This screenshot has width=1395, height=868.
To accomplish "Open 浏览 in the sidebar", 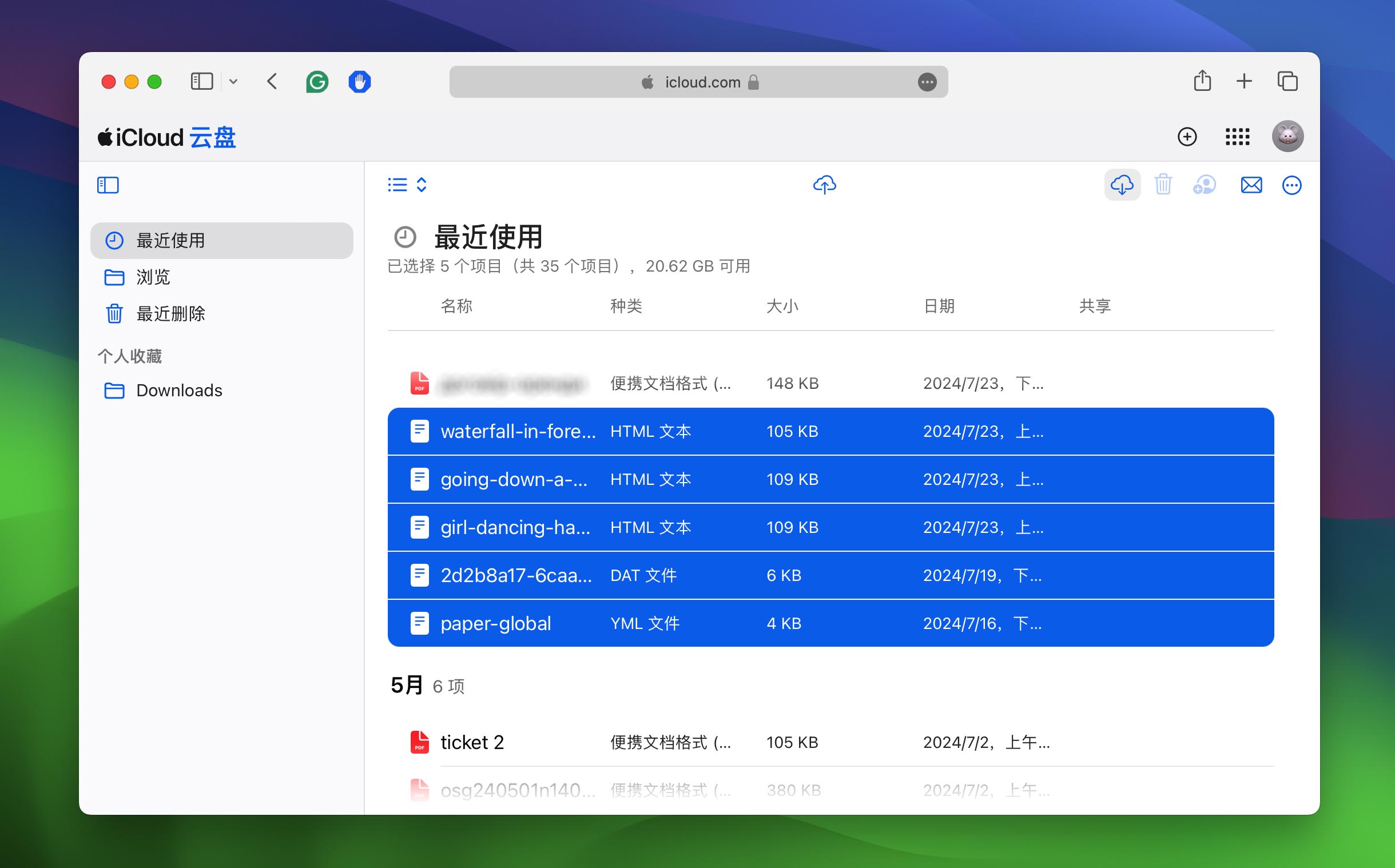I will 221,277.
